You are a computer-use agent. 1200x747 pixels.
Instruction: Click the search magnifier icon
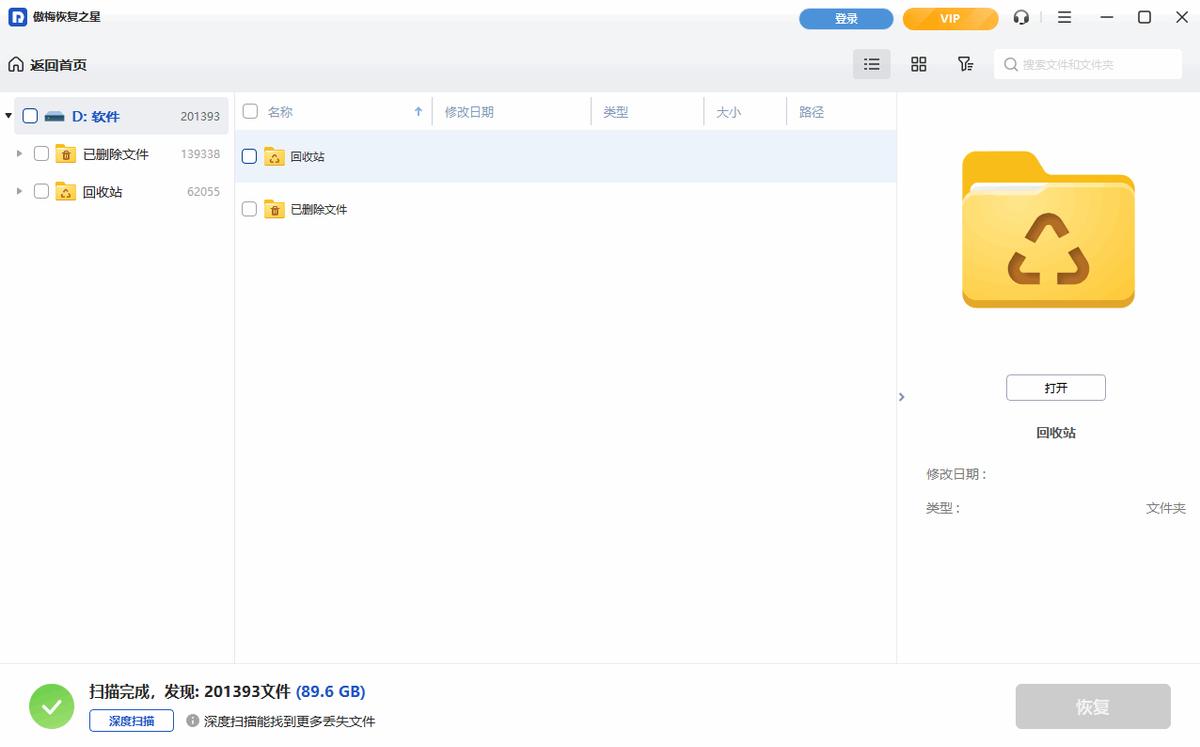point(1012,65)
